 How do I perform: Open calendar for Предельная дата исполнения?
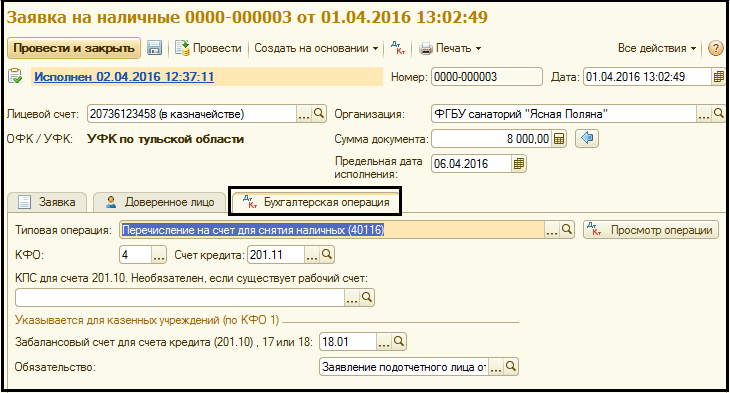point(518,164)
